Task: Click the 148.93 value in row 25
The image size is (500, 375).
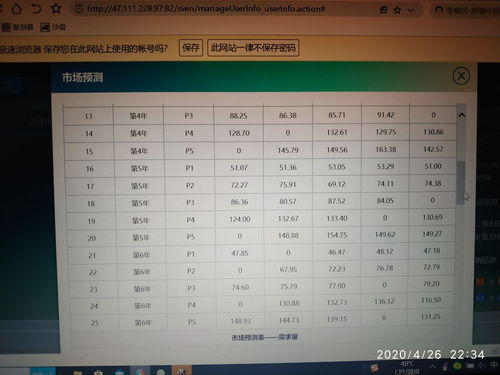Action: coord(240,321)
